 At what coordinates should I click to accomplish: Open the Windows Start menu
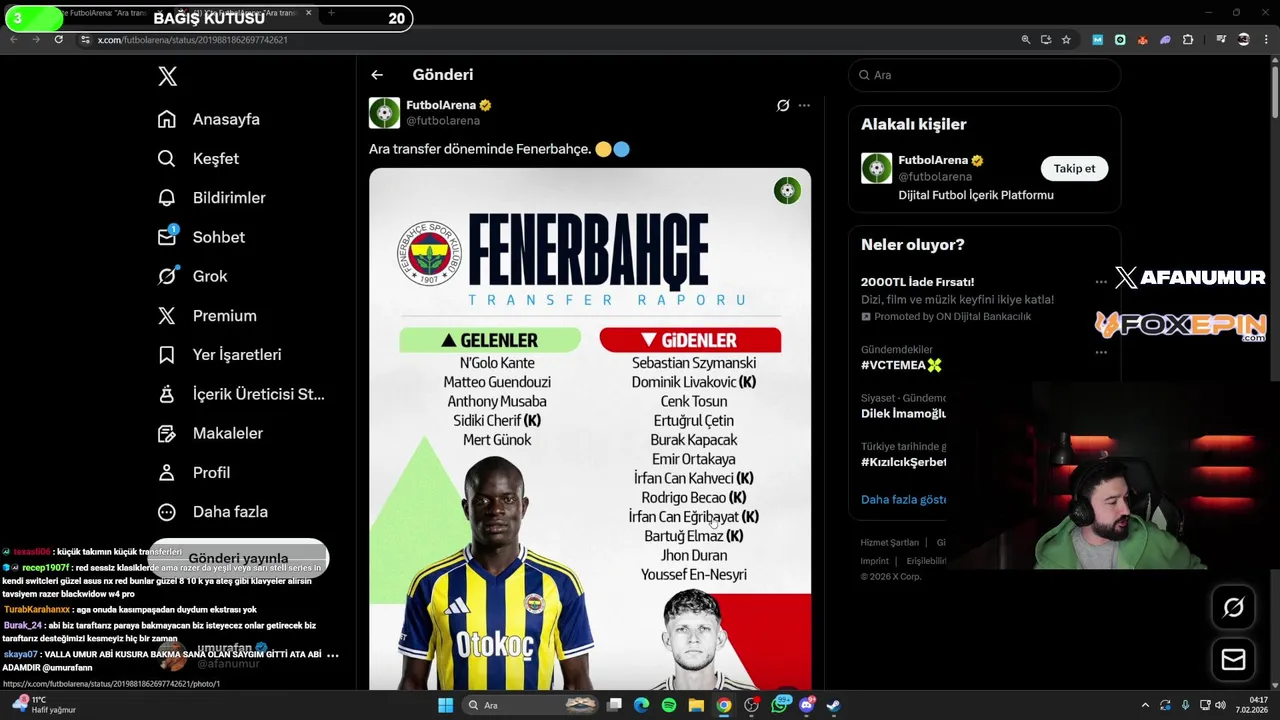[x=445, y=705]
